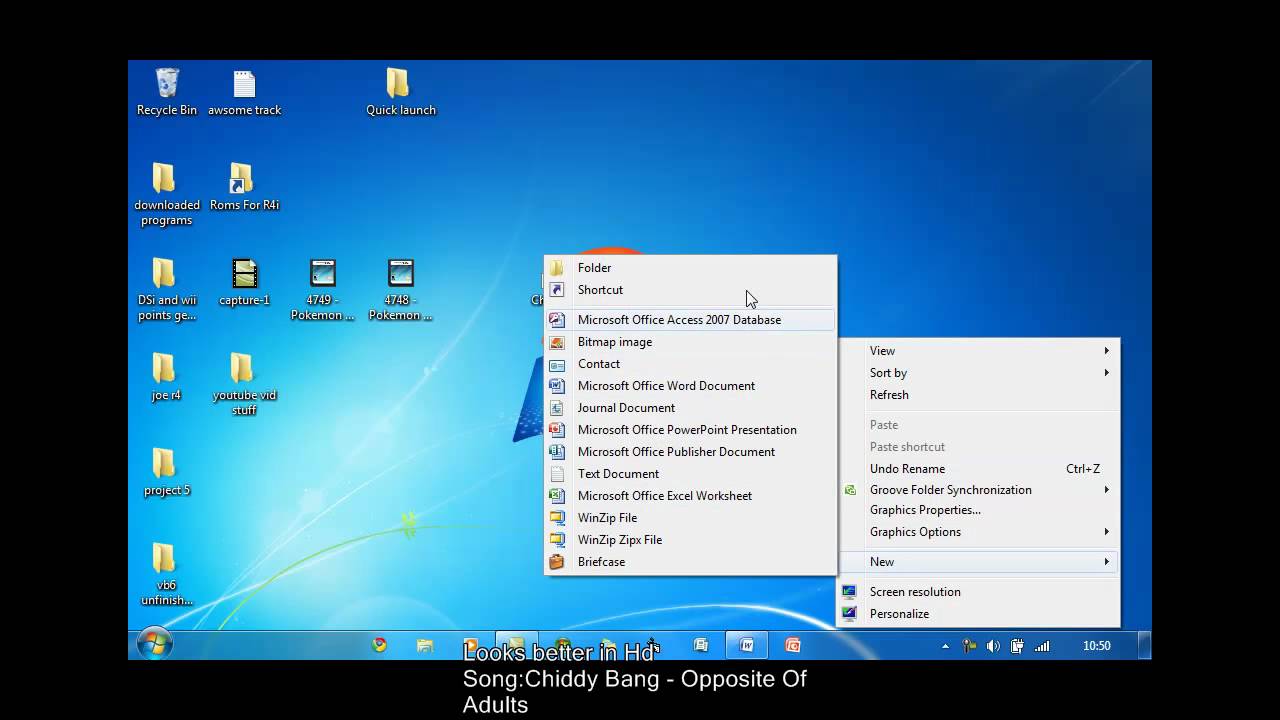
Task: Open the power plug tray icon
Action: [1017, 646]
